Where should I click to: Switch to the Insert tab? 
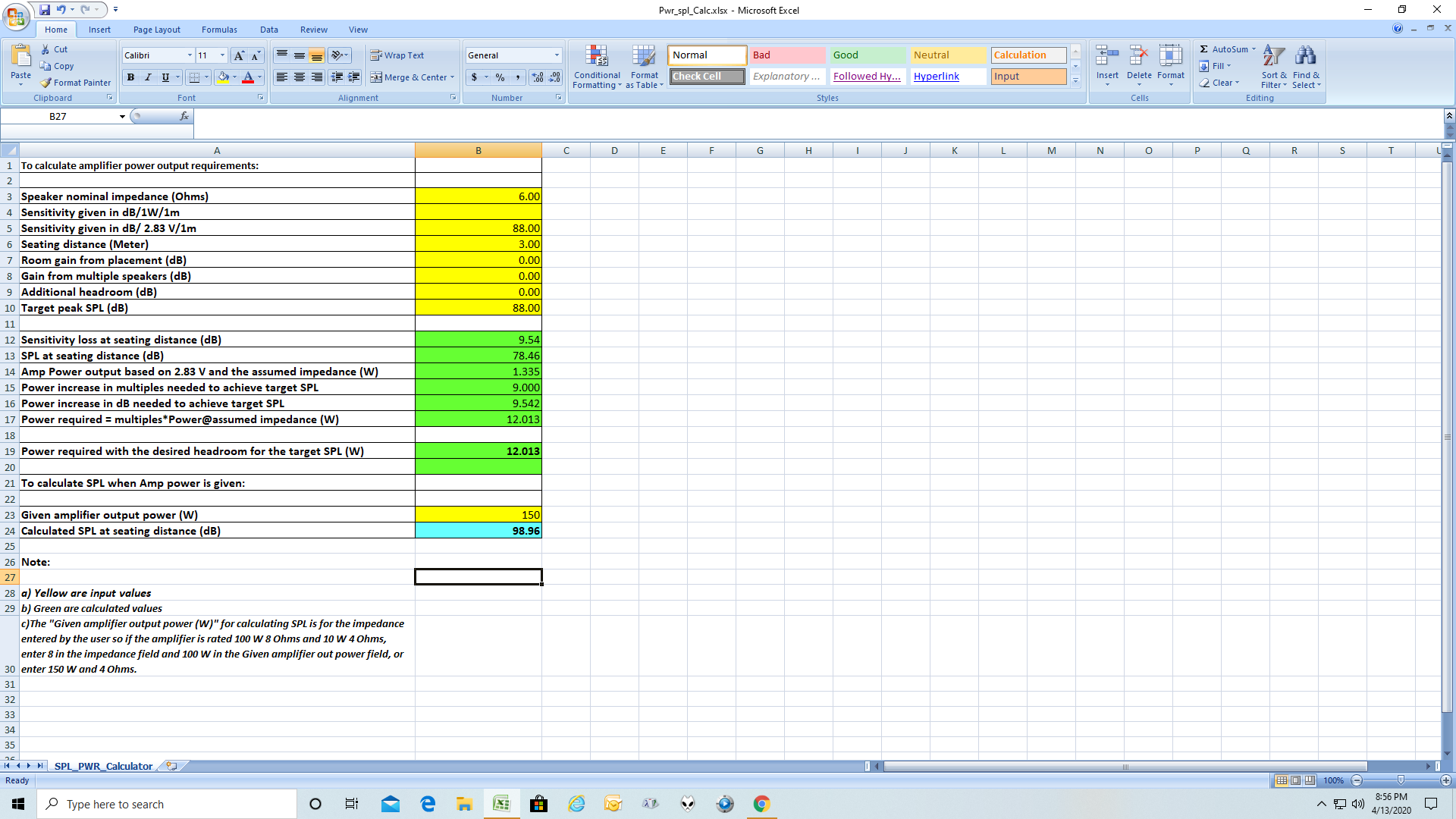point(99,30)
